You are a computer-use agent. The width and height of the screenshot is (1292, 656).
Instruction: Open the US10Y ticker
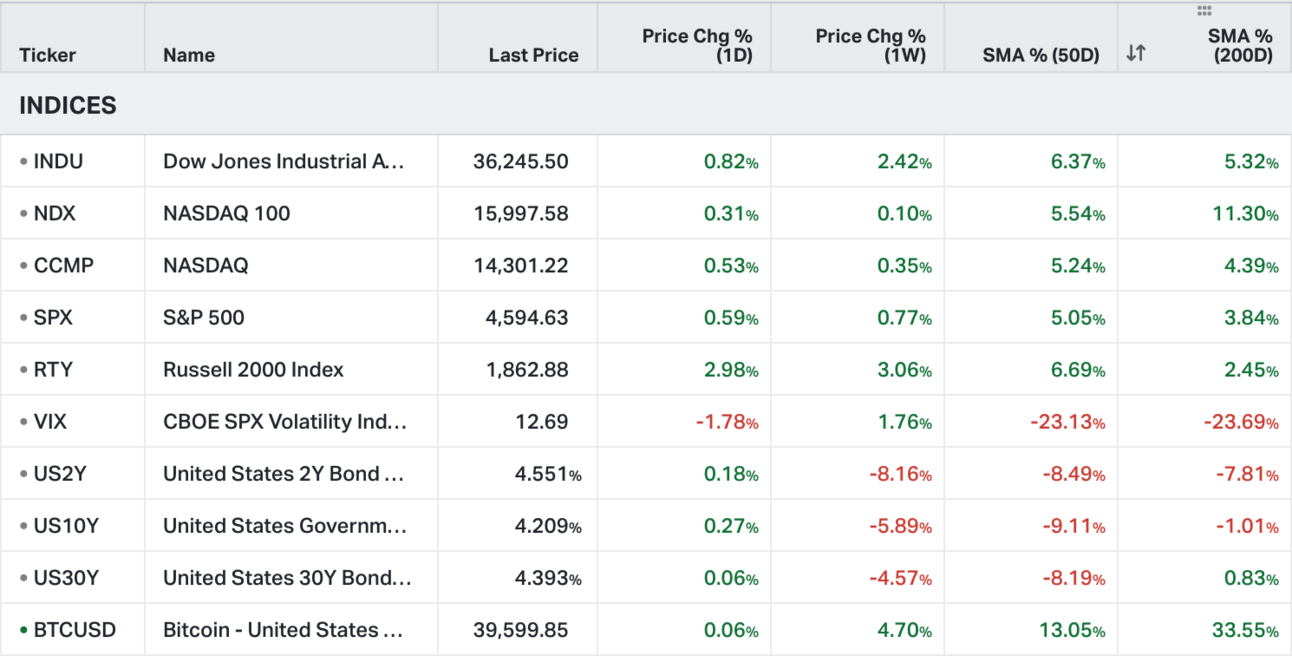coord(66,525)
